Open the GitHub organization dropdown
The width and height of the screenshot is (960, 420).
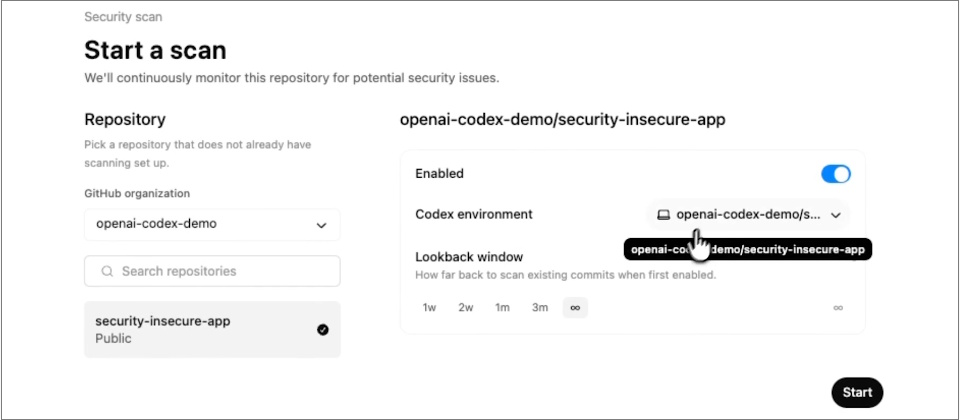click(212, 225)
